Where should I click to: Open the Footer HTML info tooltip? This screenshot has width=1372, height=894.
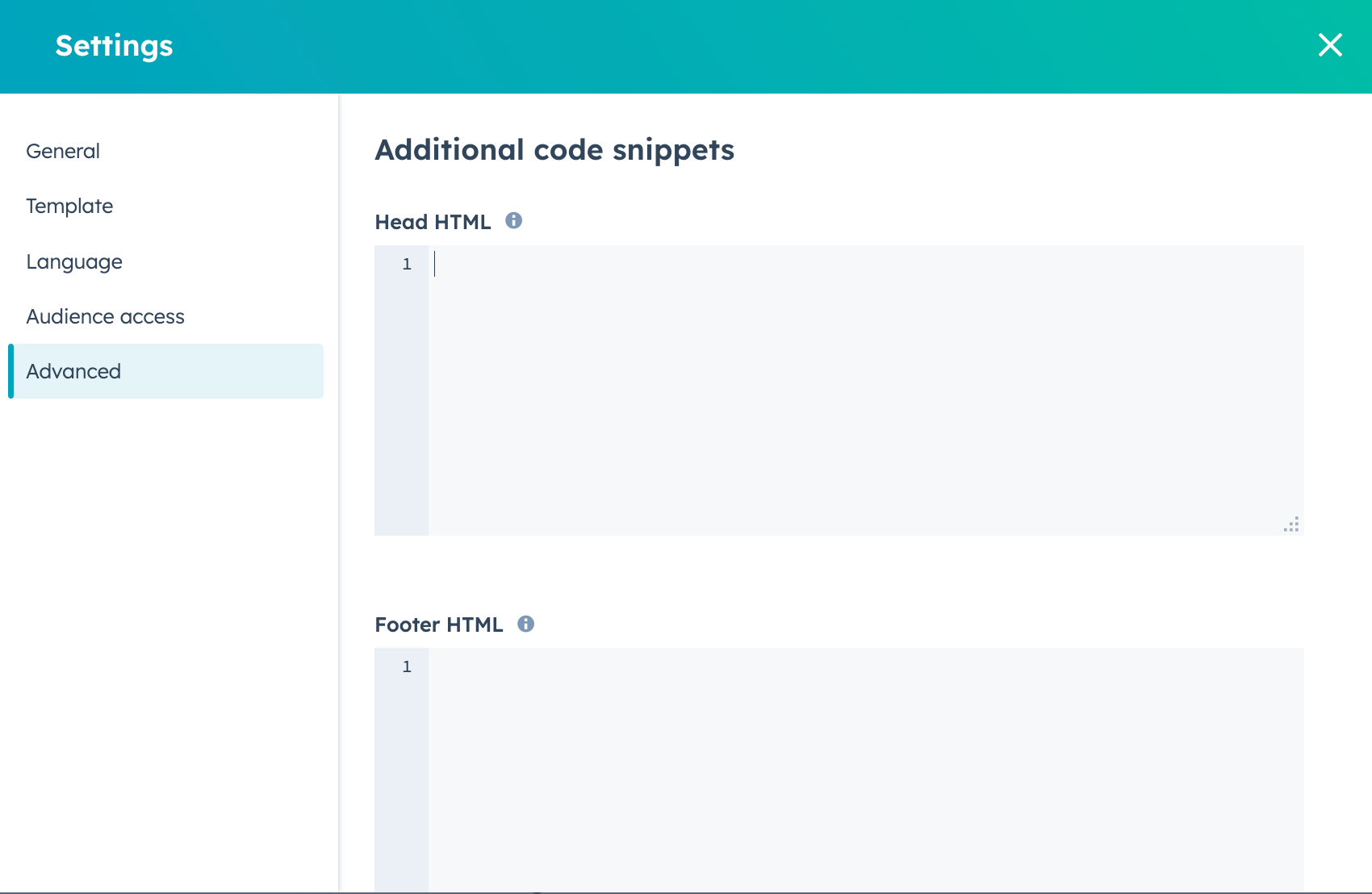click(525, 623)
